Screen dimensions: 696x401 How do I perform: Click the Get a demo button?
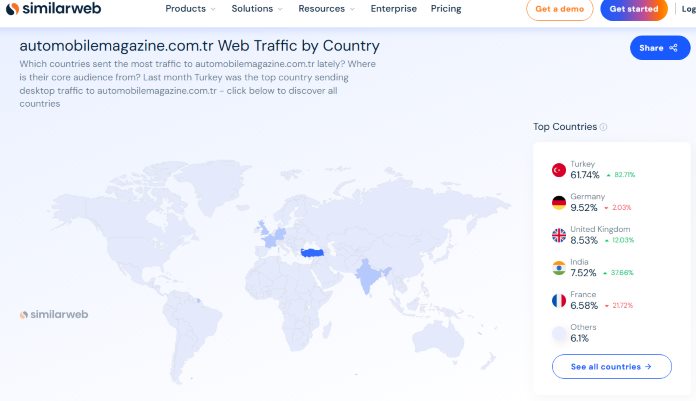560,9
